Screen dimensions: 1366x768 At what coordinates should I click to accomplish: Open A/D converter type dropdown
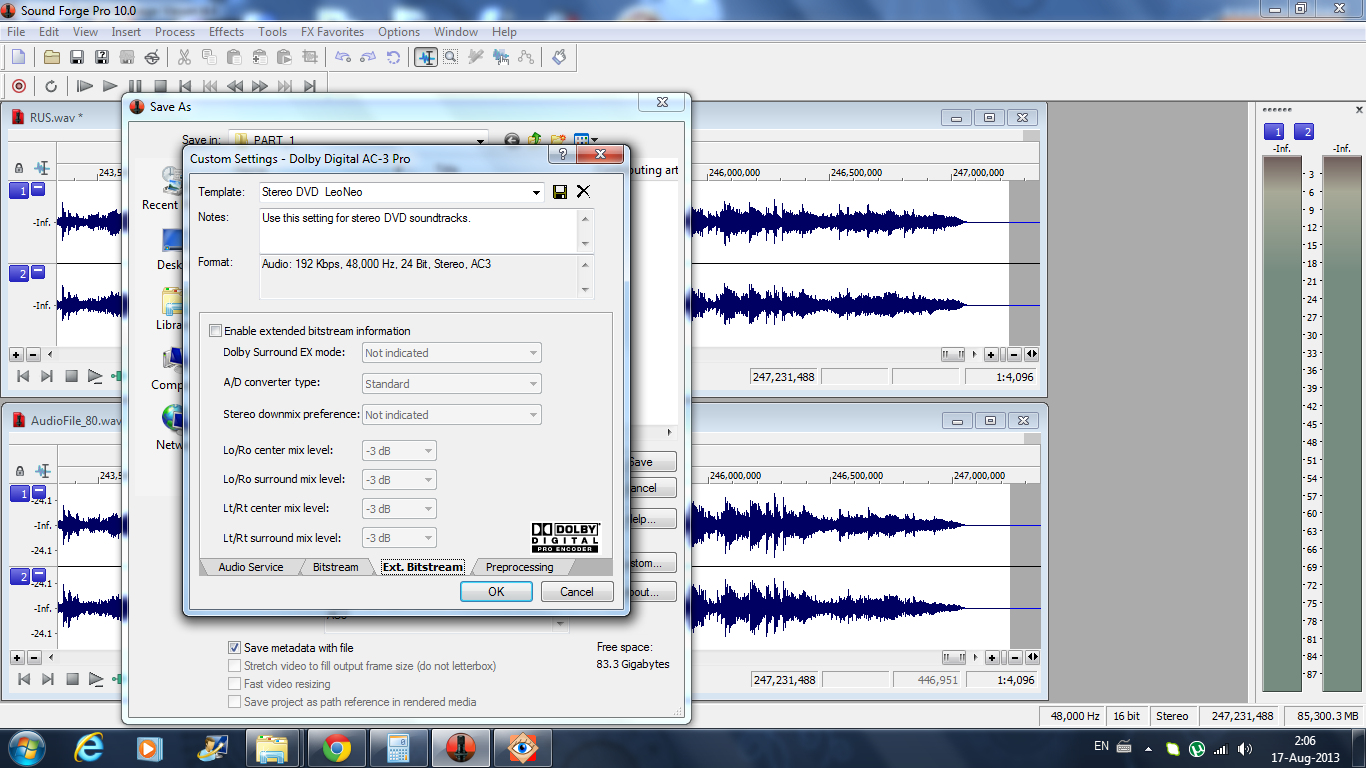(x=533, y=384)
